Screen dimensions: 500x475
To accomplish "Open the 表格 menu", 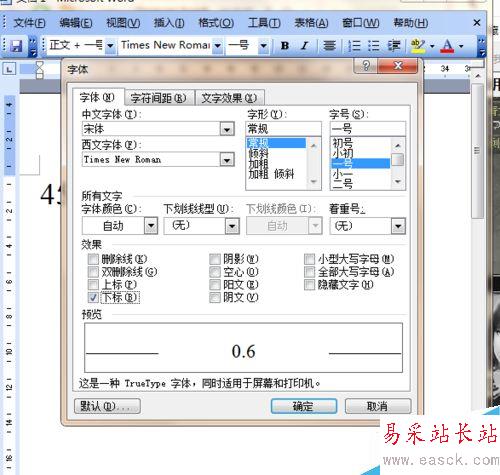I will pos(311,23).
